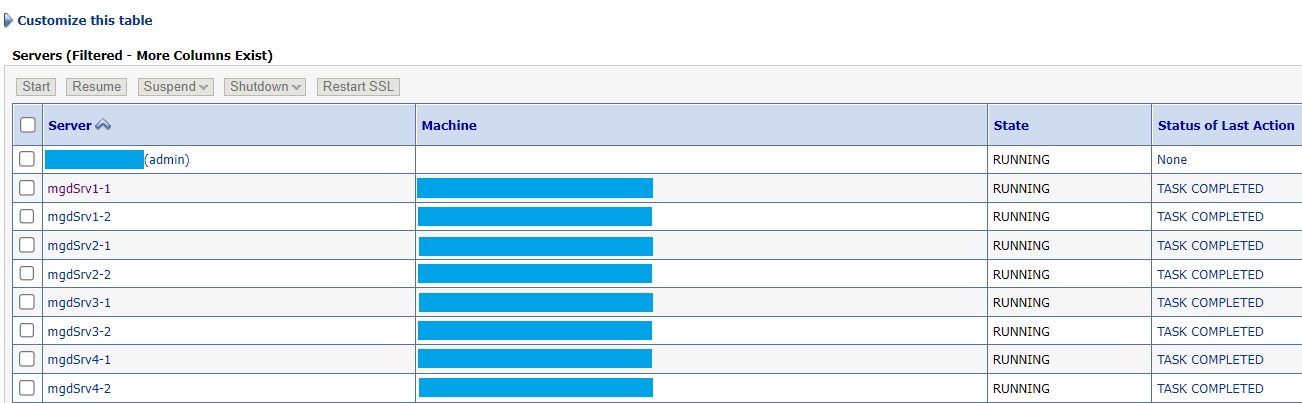The height and width of the screenshot is (403, 1302).
Task: Open the Suspend dropdown menu
Action: point(176,87)
